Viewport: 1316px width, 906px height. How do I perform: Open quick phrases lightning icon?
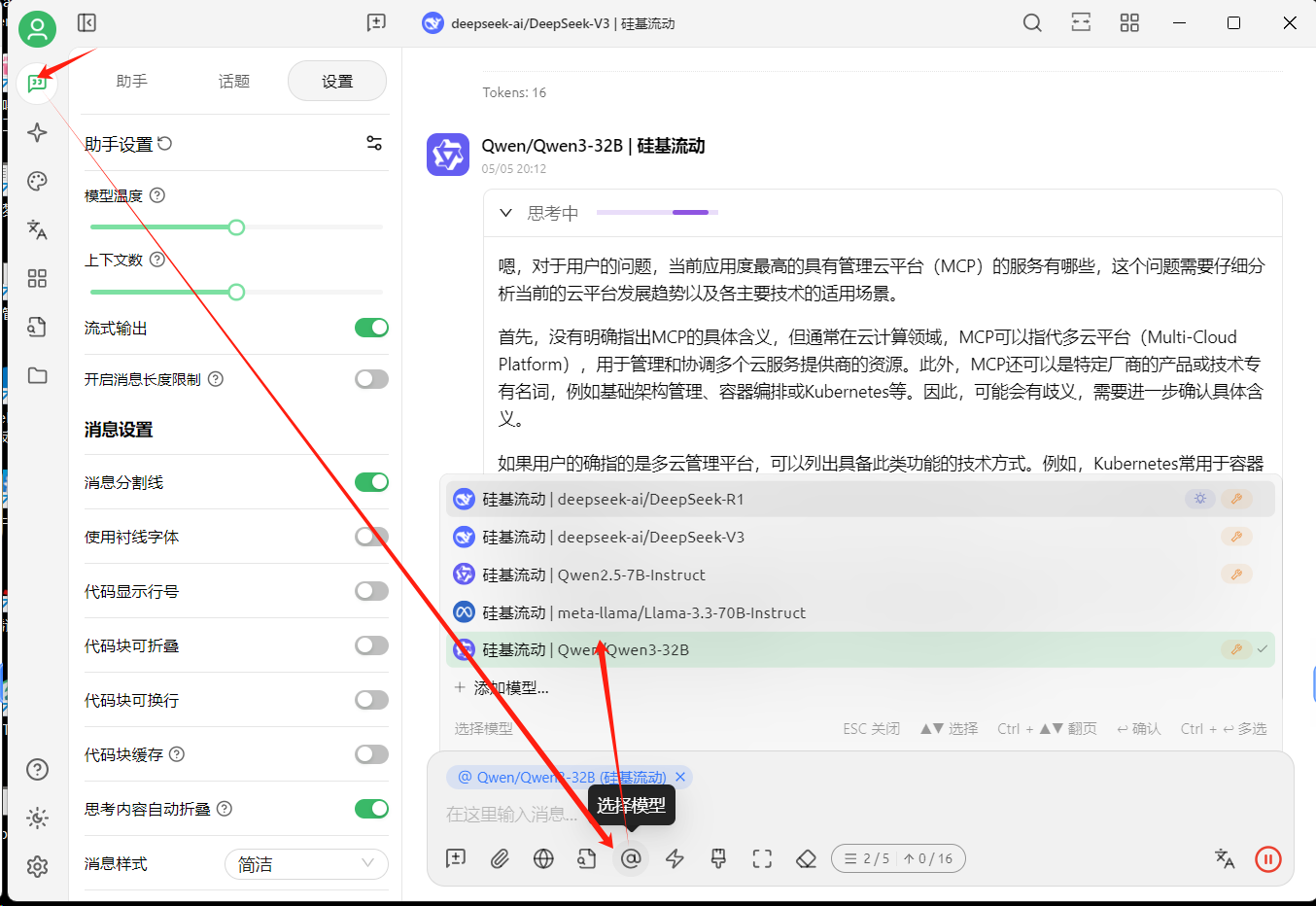pyautogui.click(x=675, y=858)
